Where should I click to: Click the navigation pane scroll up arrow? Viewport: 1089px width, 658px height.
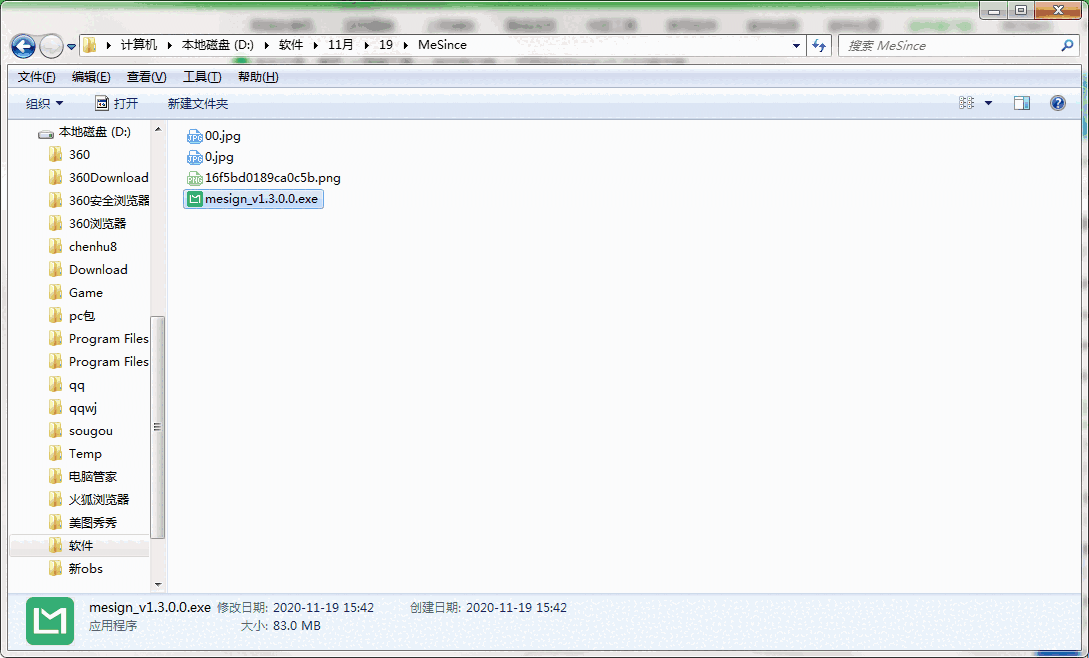[x=158, y=129]
